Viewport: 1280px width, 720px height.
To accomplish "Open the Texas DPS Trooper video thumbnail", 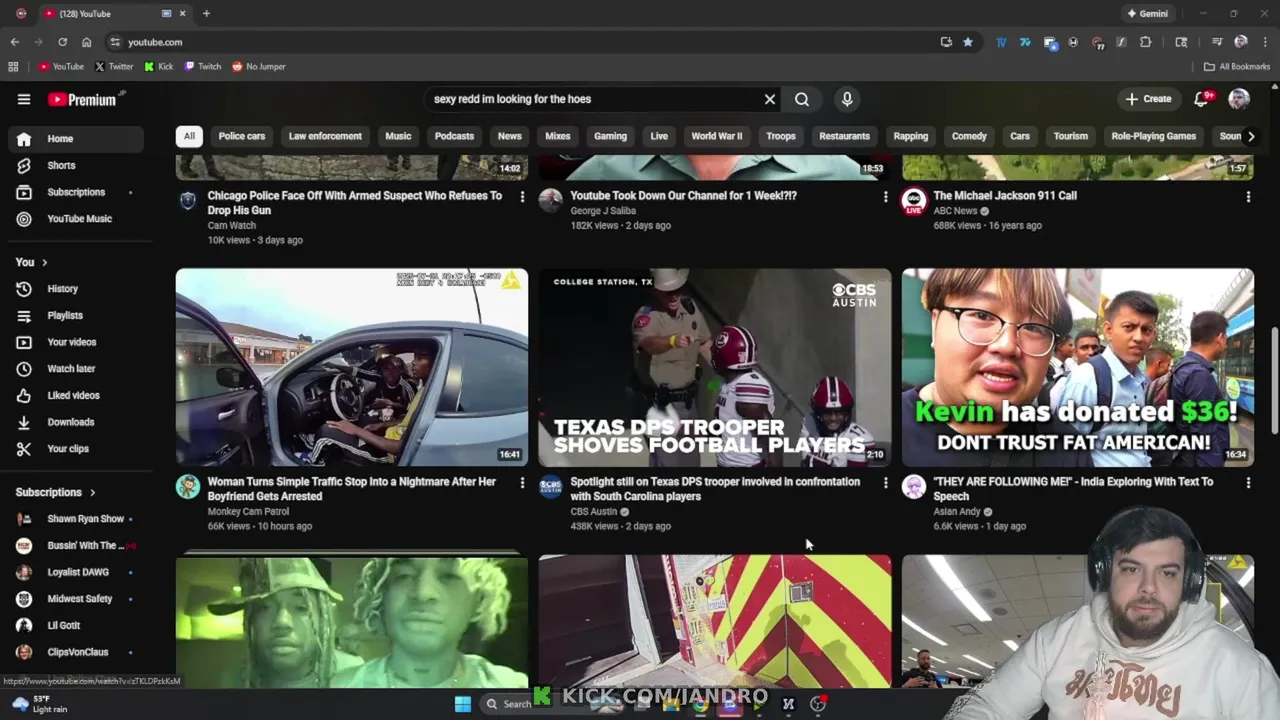I will (715, 367).
